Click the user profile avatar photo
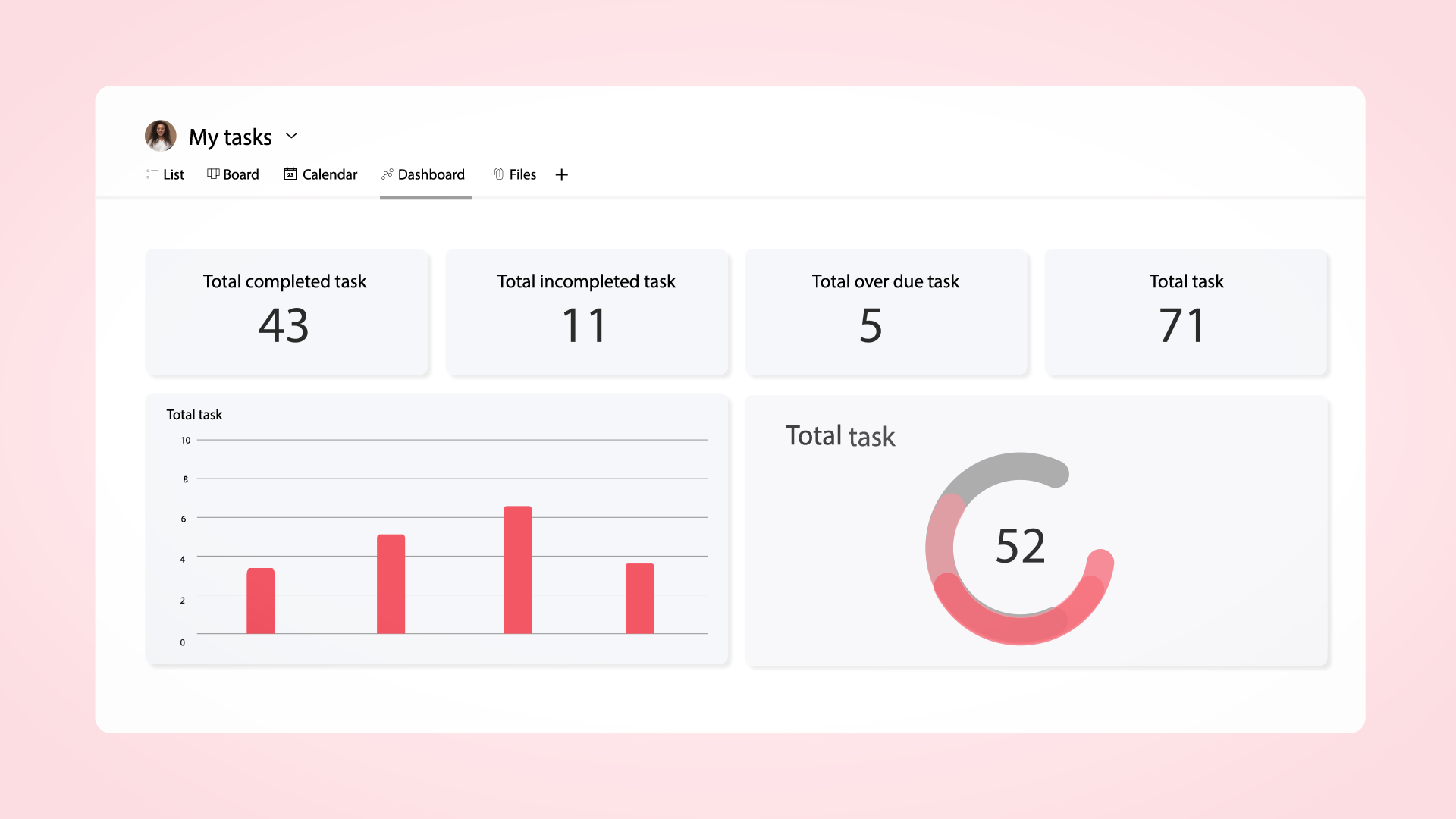 coord(160,136)
